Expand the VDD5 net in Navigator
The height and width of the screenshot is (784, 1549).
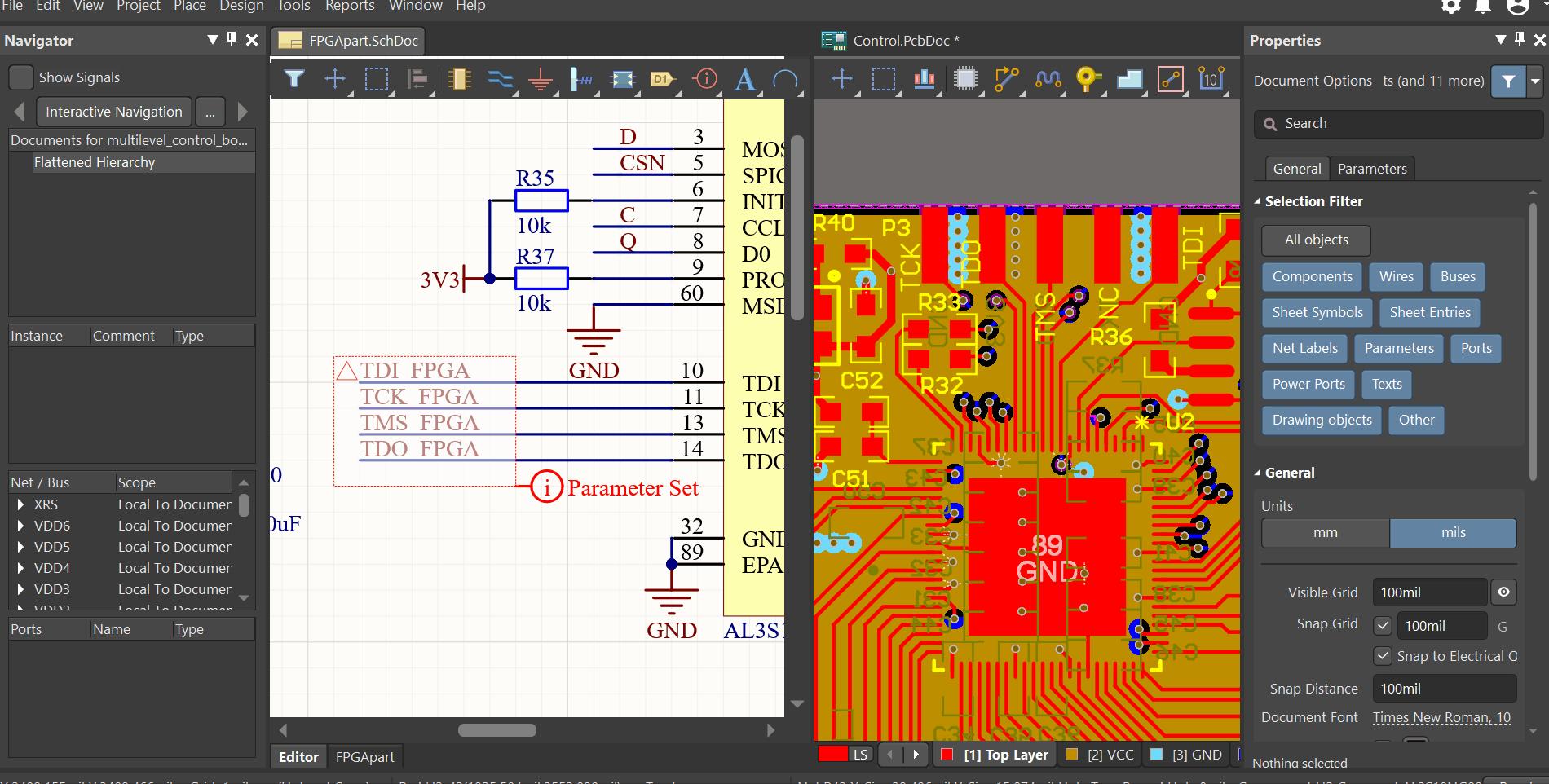[x=20, y=547]
